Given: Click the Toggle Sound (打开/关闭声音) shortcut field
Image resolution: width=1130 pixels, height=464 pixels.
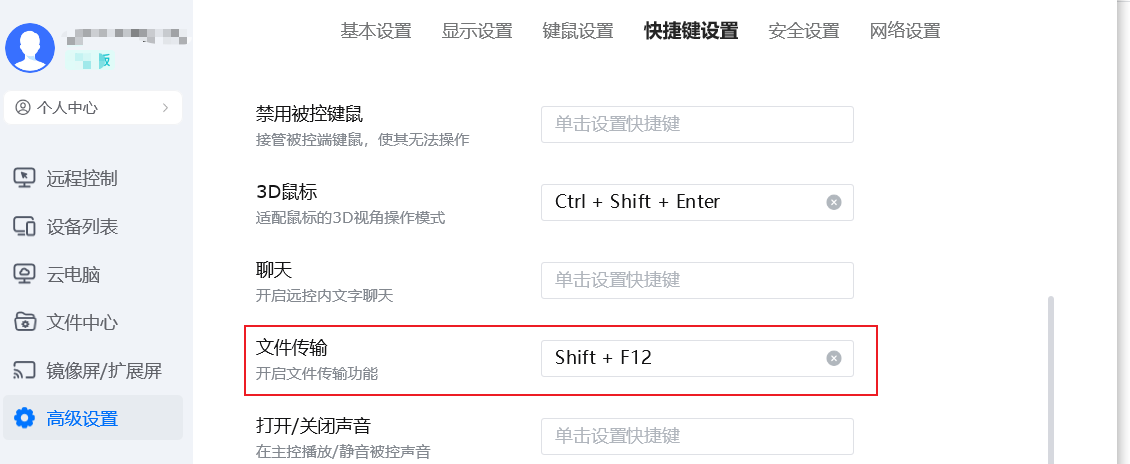Looking at the screenshot, I should (x=697, y=436).
